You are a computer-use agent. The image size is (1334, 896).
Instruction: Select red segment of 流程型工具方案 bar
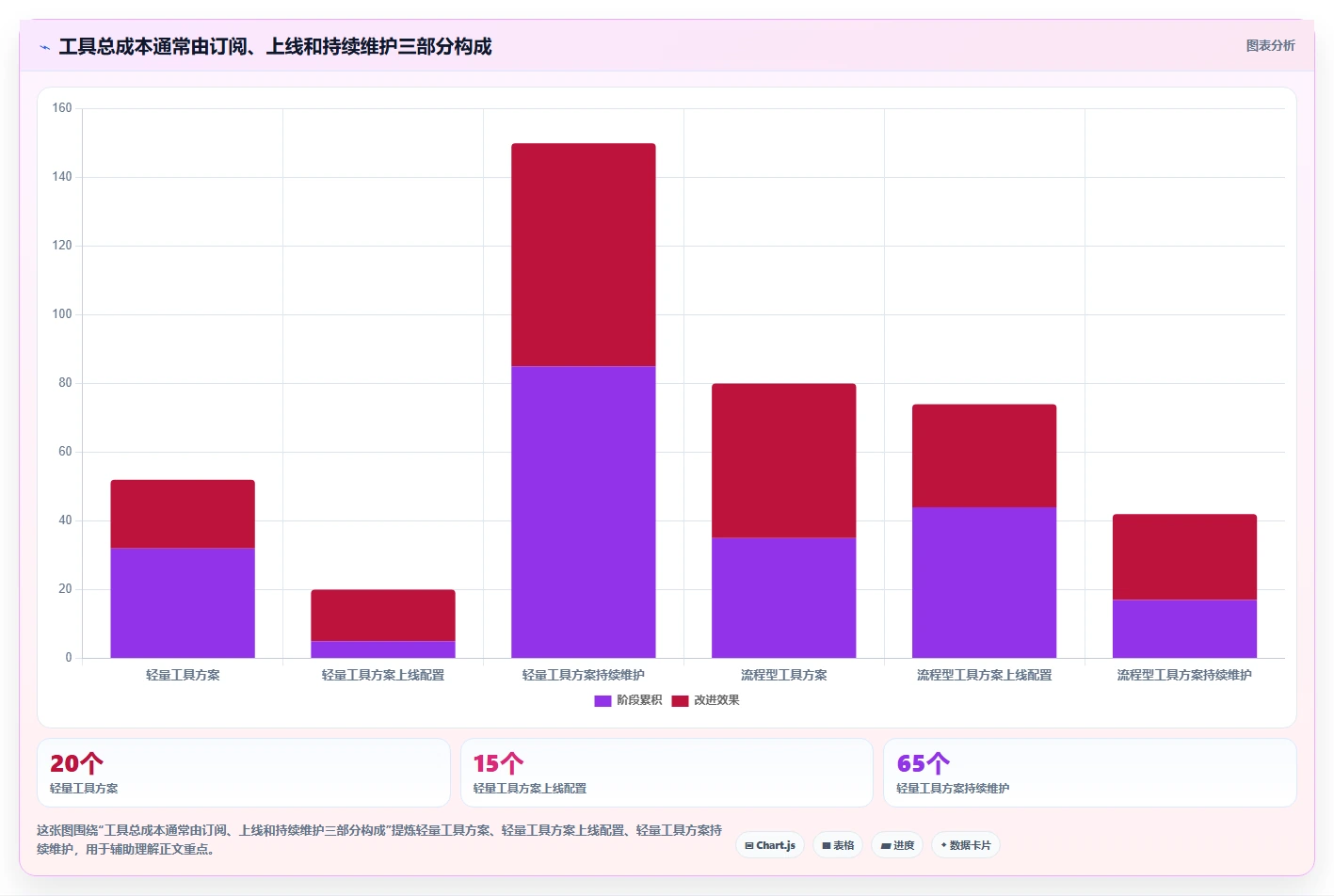pyautogui.click(x=784, y=460)
